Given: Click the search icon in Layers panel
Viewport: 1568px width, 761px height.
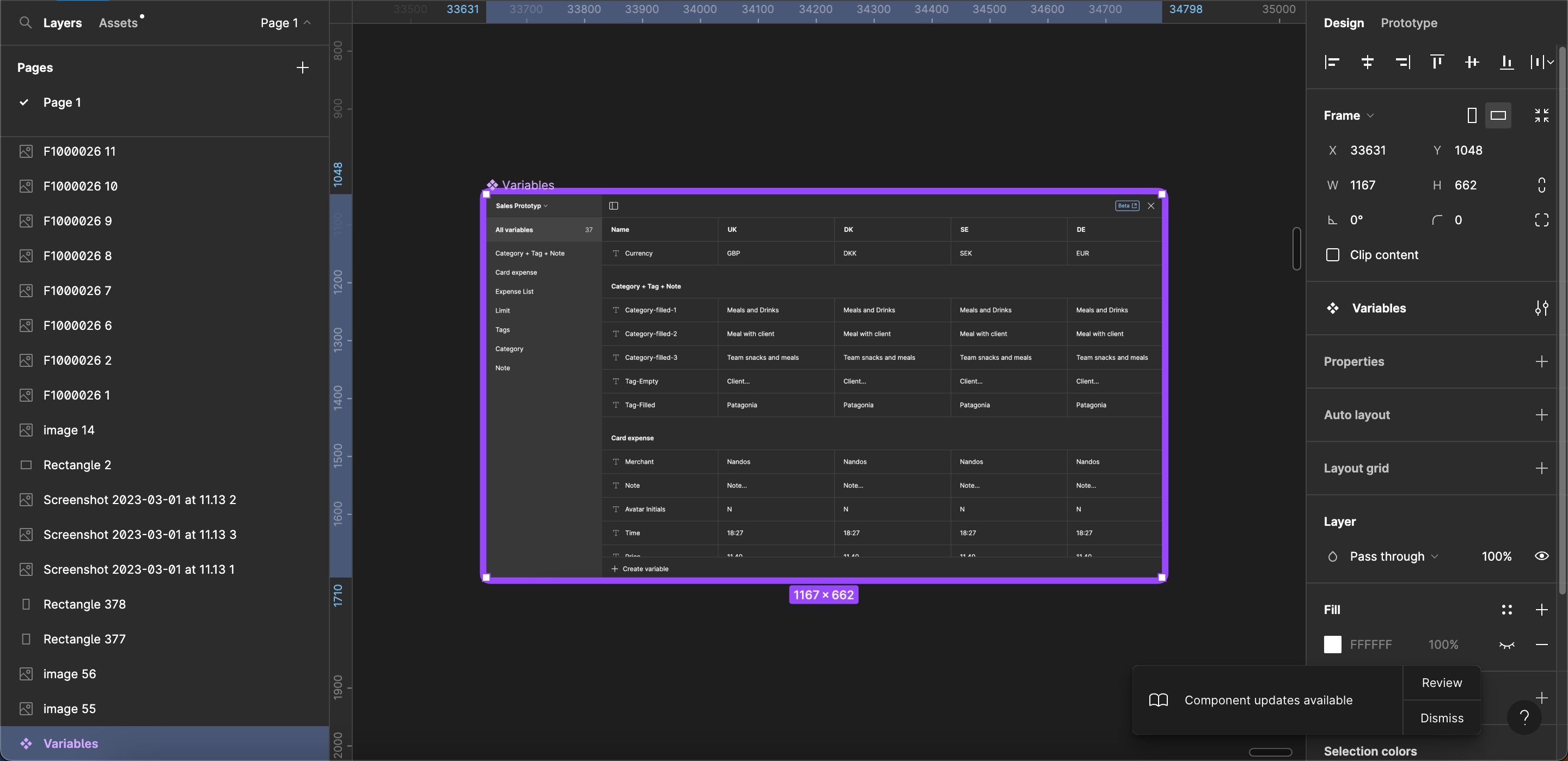Looking at the screenshot, I should click(x=25, y=22).
